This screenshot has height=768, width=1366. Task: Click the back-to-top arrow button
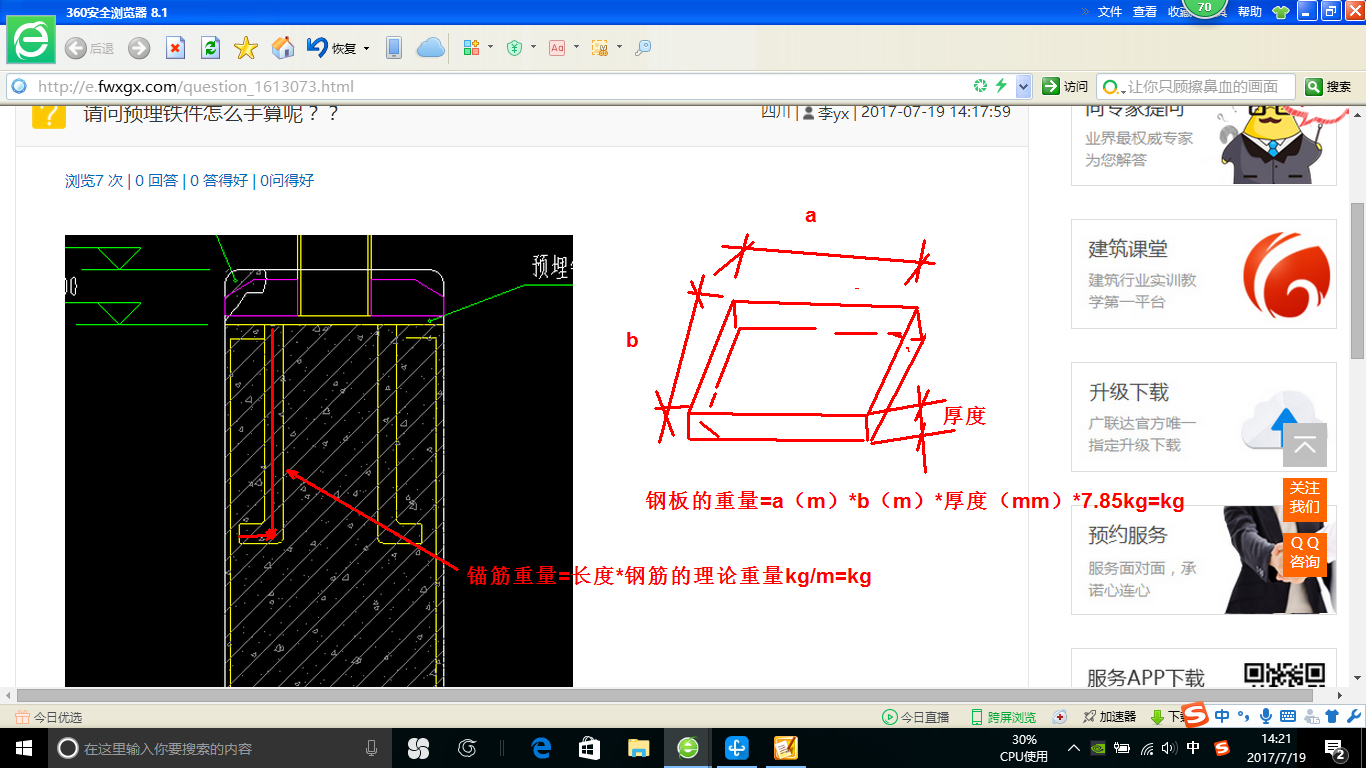pos(1305,445)
